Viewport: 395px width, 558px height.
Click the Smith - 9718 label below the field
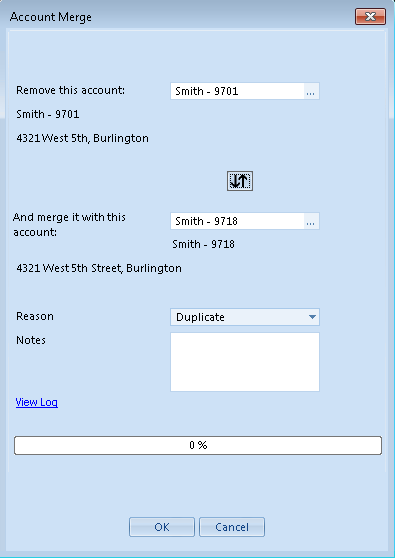coord(204,244)
